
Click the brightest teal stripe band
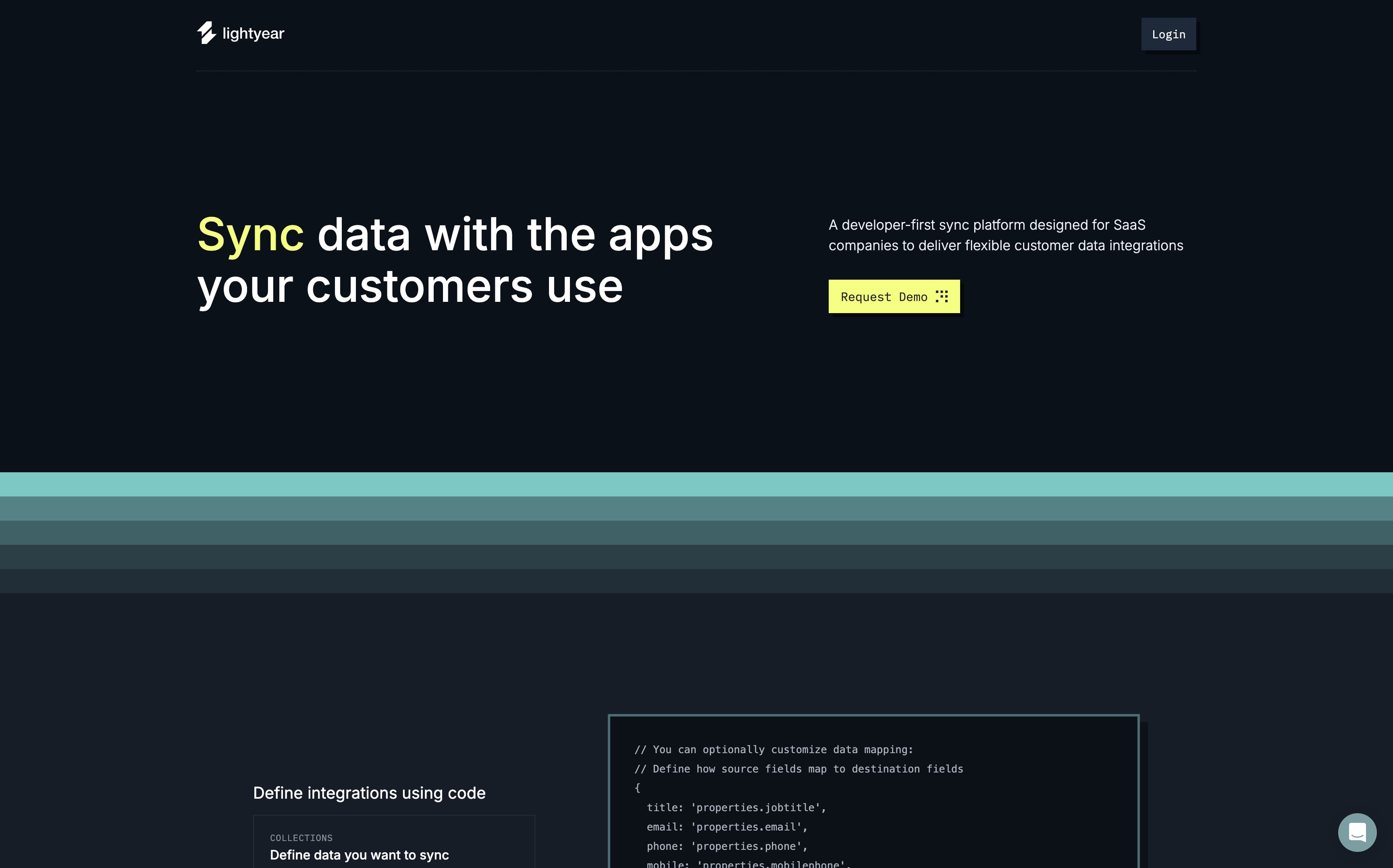696,484
